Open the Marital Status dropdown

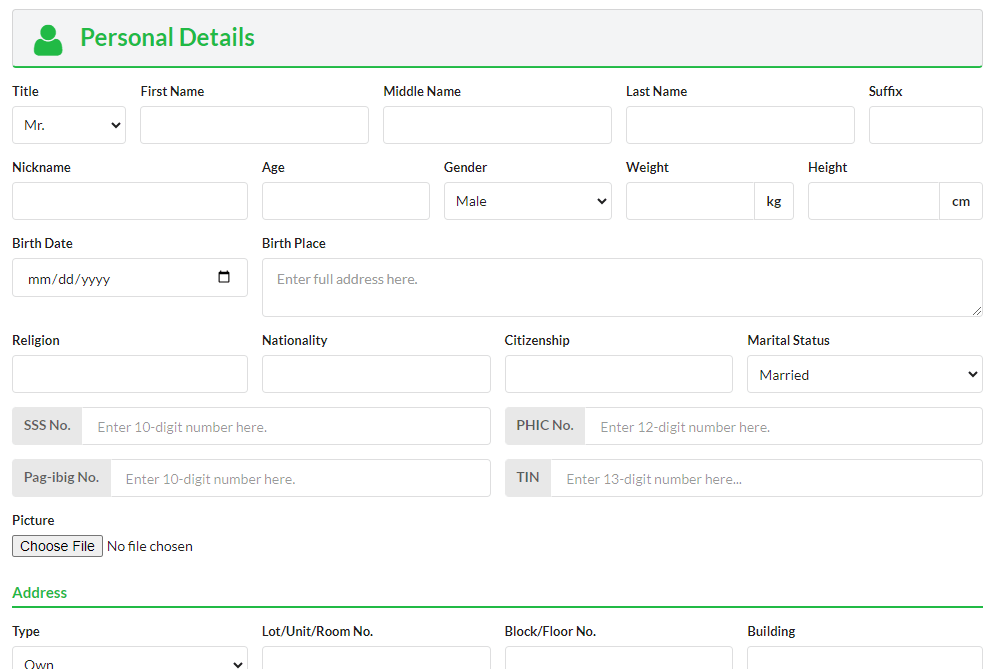click(x=864, y=374)
